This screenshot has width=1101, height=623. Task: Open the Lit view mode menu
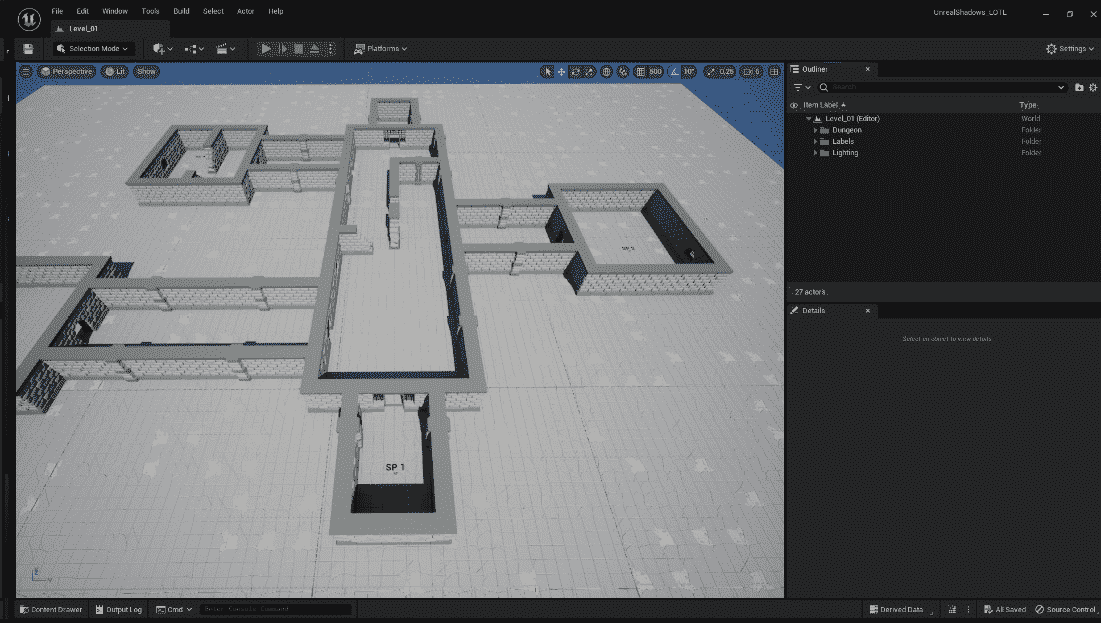(114, 72)
